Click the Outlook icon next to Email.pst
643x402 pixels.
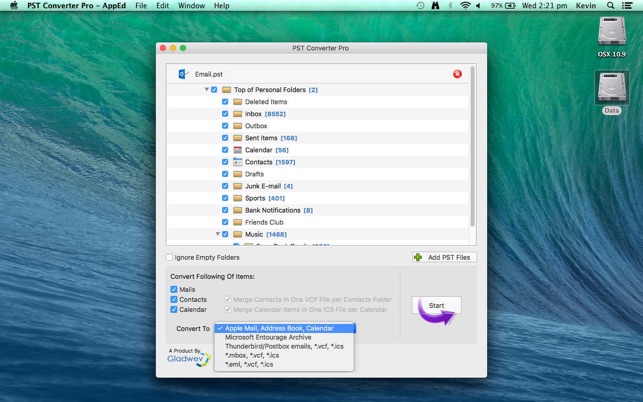coord(183,74)
